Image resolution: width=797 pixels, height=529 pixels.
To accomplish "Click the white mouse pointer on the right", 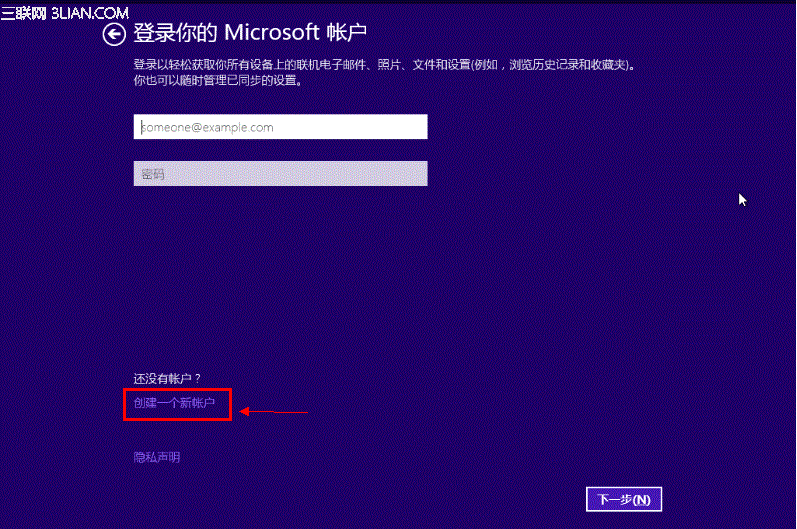I will [x=742, y=200].
